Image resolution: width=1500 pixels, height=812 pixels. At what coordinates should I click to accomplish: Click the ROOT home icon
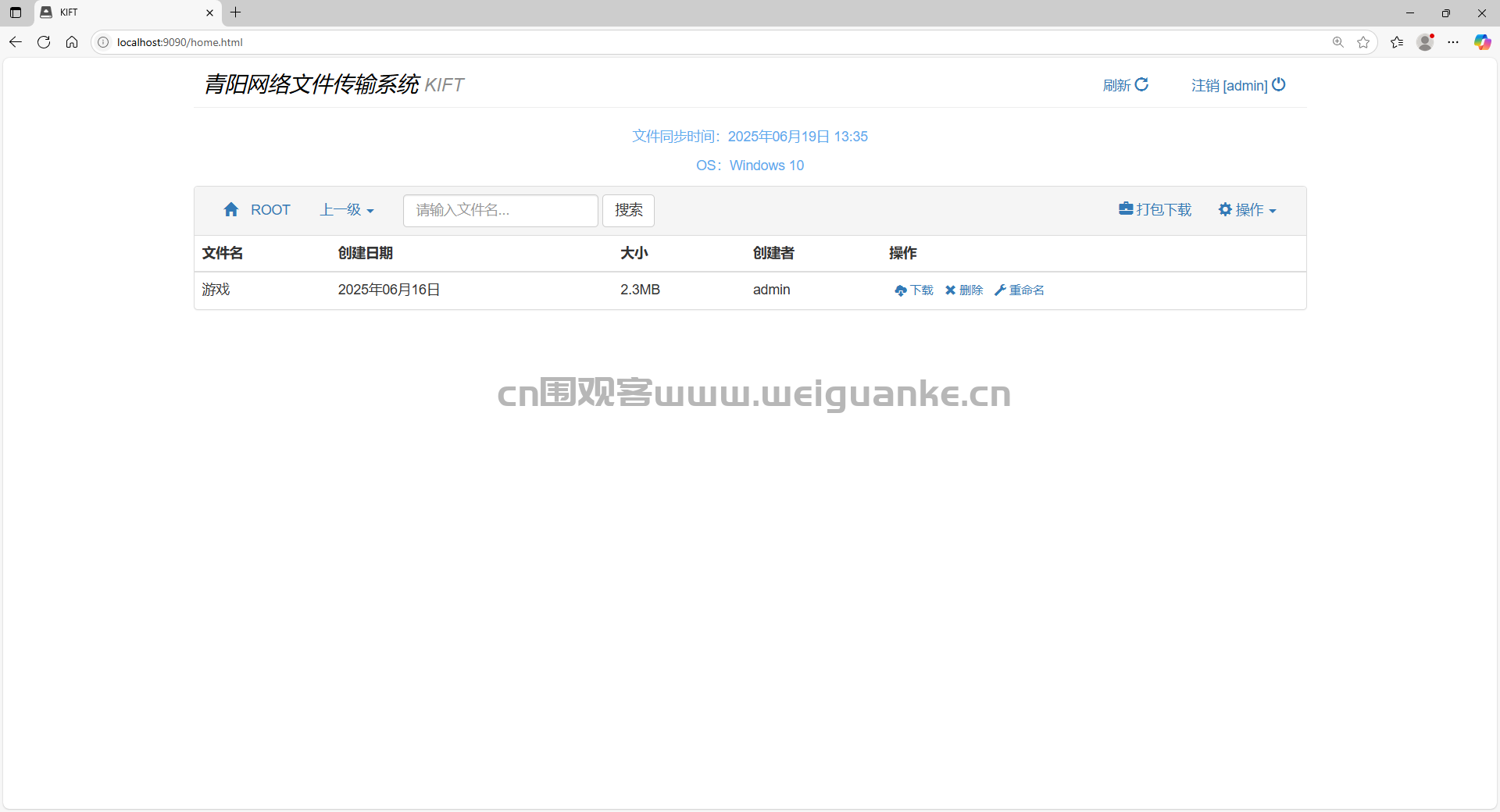point(231,209)
